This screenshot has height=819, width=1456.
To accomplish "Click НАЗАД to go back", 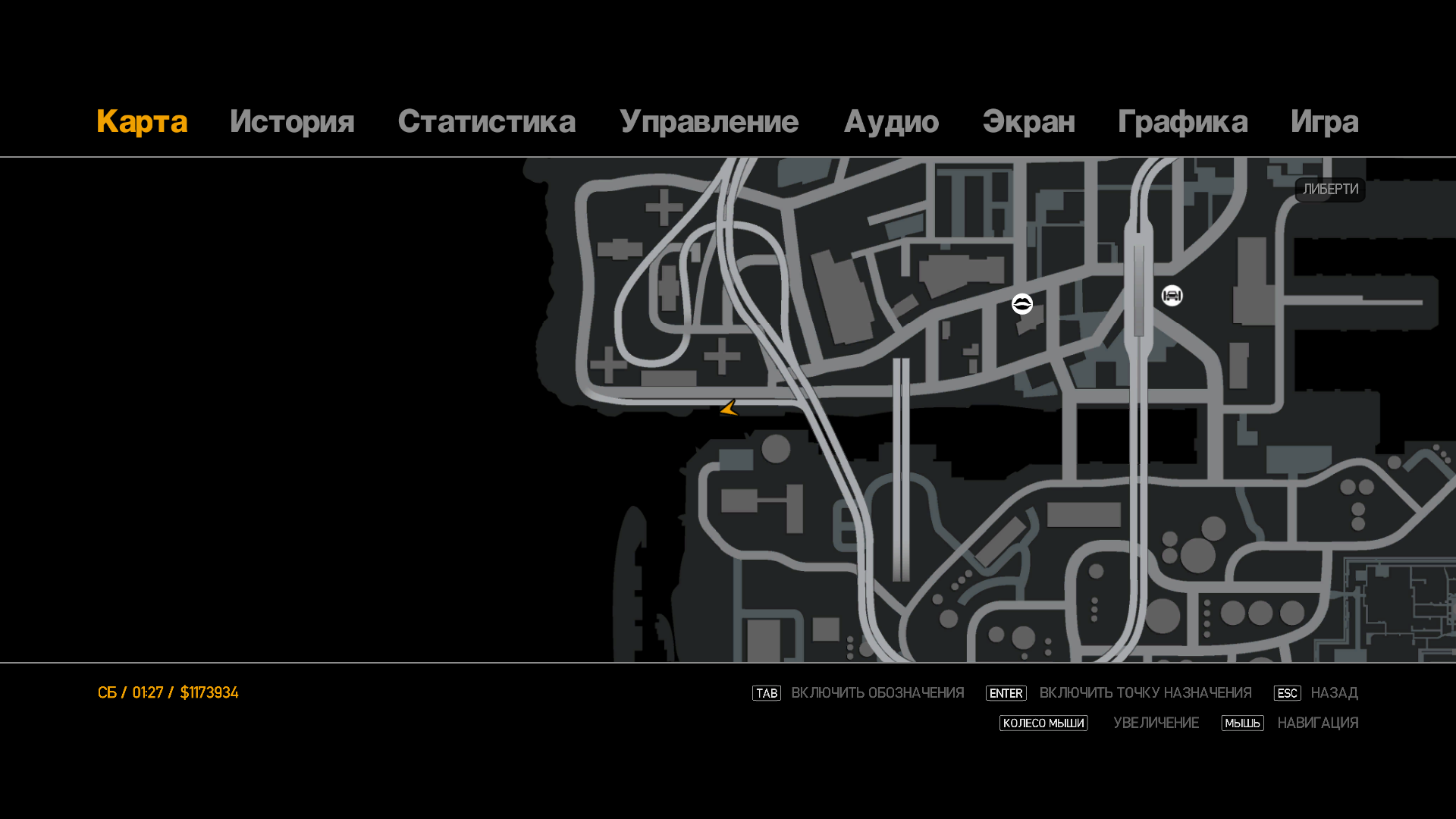I will coord(1334,693).
